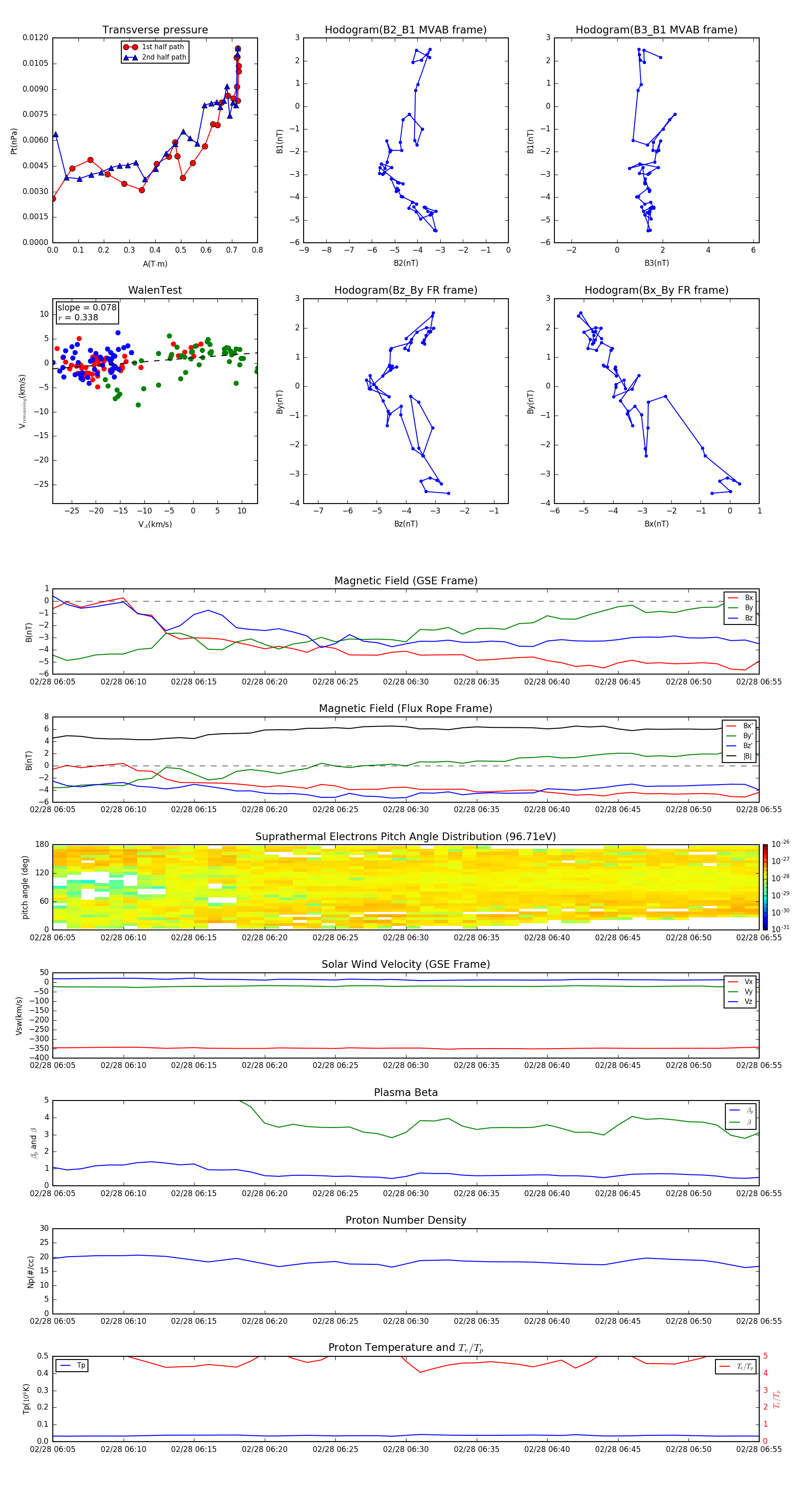Click the Walen test scatter plot area
The height and width of the screenshot is (1489, 812).
(155, 401)
